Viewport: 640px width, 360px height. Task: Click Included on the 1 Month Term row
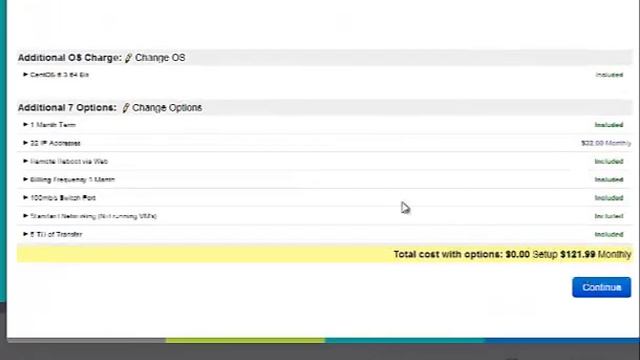609,125
